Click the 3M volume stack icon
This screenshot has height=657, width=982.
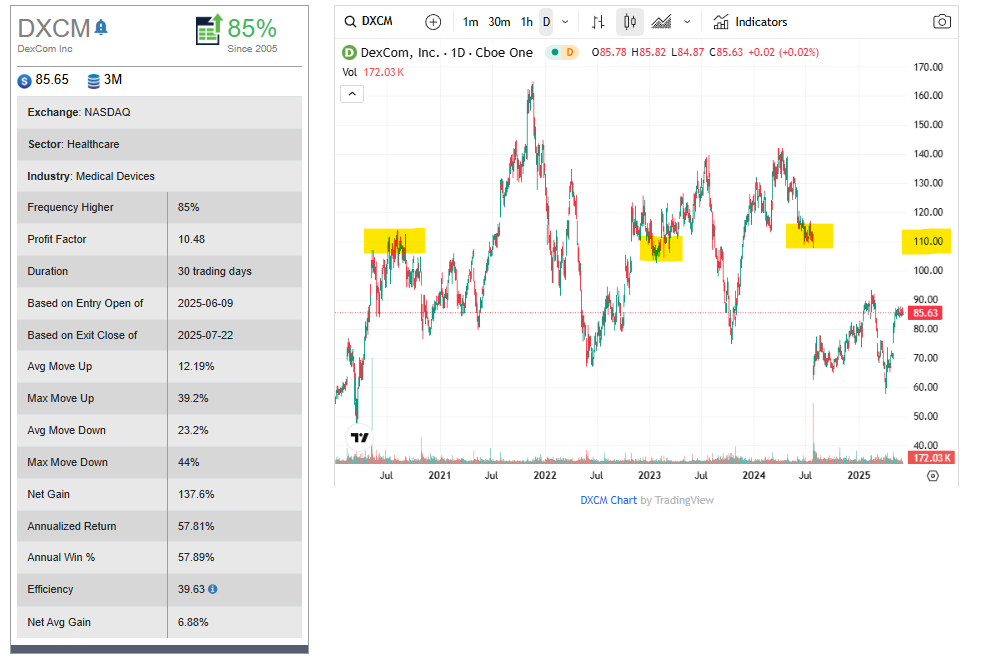(x=94, y=81)
